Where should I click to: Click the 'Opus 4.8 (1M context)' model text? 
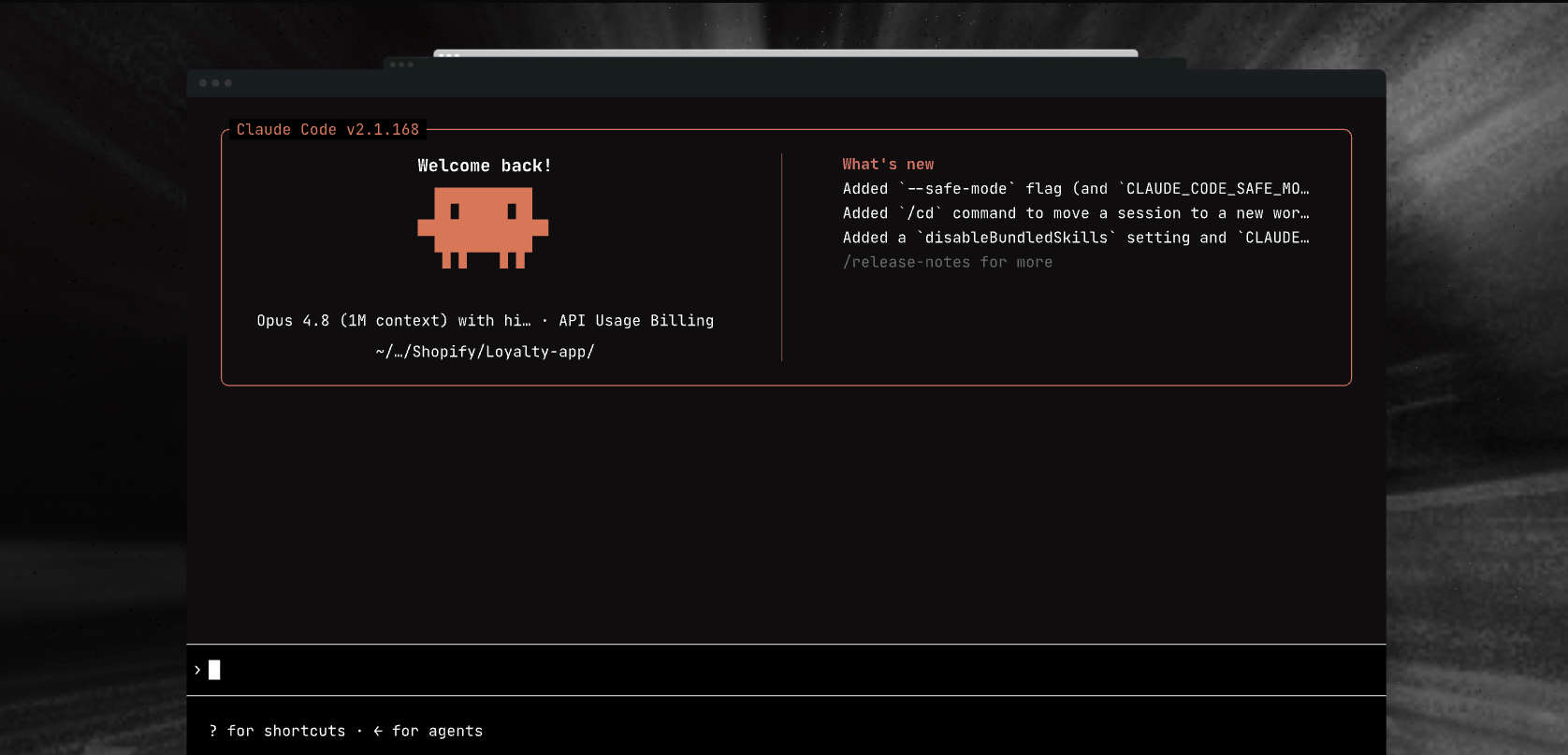(353, 321)
